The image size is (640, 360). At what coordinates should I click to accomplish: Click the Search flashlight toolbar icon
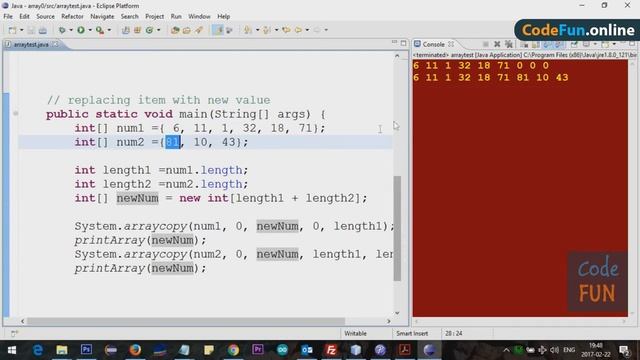point(199,30)
